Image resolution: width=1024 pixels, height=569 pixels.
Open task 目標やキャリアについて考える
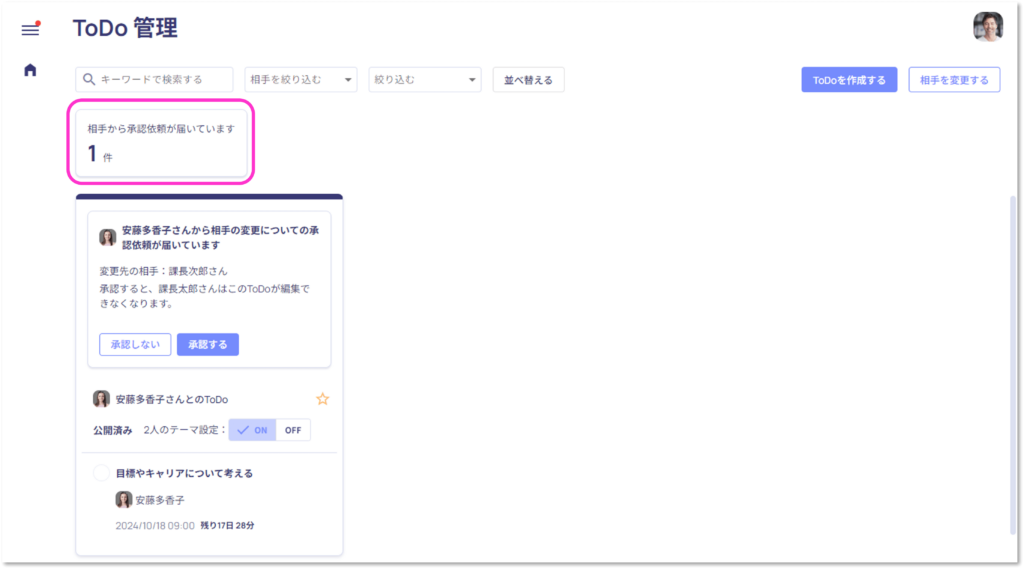click(184, 473)
